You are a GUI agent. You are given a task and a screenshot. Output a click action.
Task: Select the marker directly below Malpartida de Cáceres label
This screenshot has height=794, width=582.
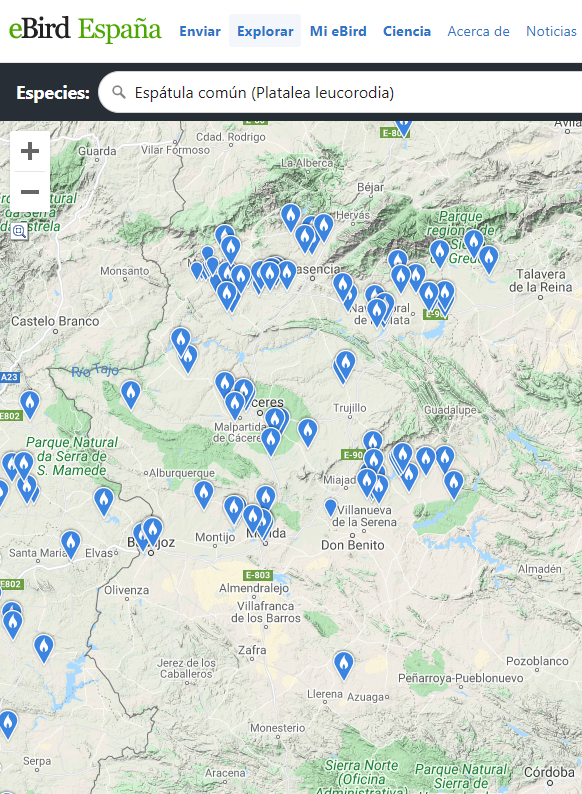(270, 441)
